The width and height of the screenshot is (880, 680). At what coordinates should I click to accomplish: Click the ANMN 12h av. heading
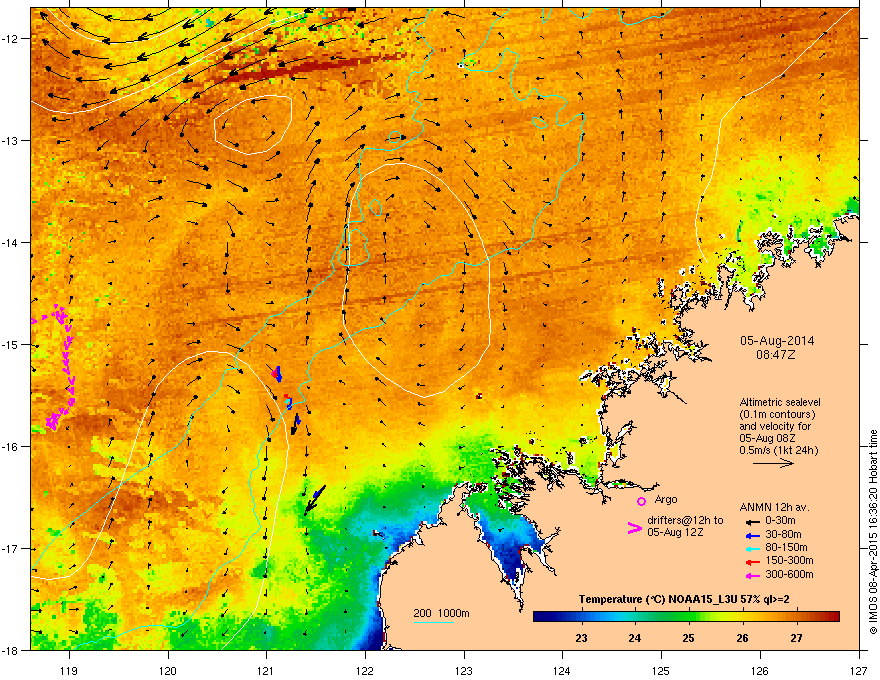coord(774,507)
